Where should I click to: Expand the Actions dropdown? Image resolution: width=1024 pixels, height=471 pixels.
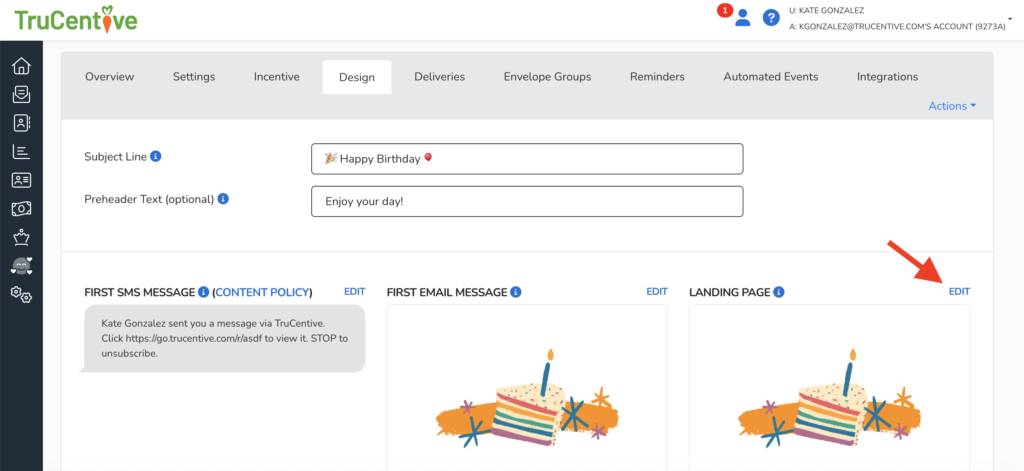[x=952, y=106]
